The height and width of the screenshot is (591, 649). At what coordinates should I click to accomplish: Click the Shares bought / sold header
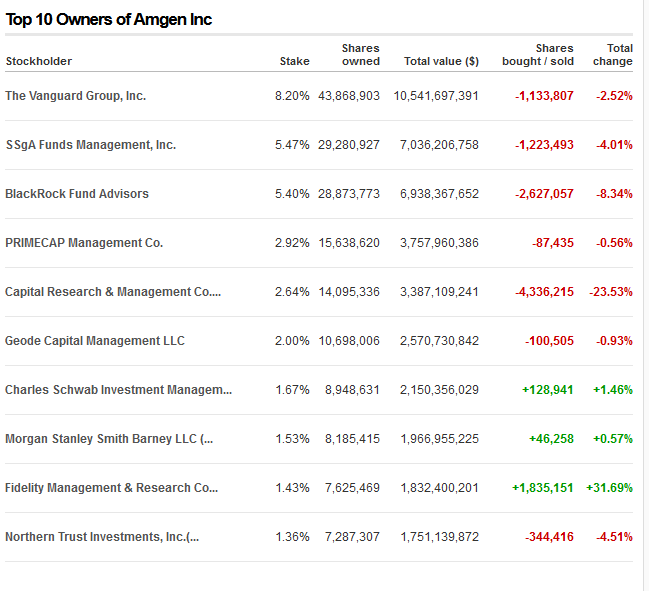pyautogui.click(x=538, y=55)
